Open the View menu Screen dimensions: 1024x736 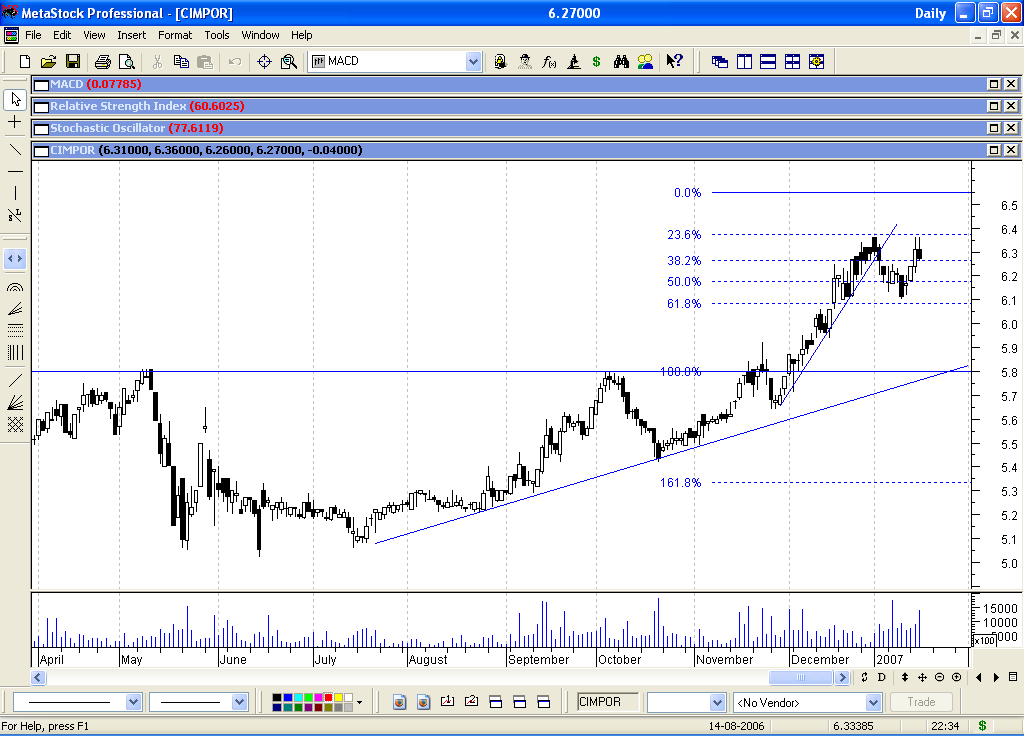(94, 35)
